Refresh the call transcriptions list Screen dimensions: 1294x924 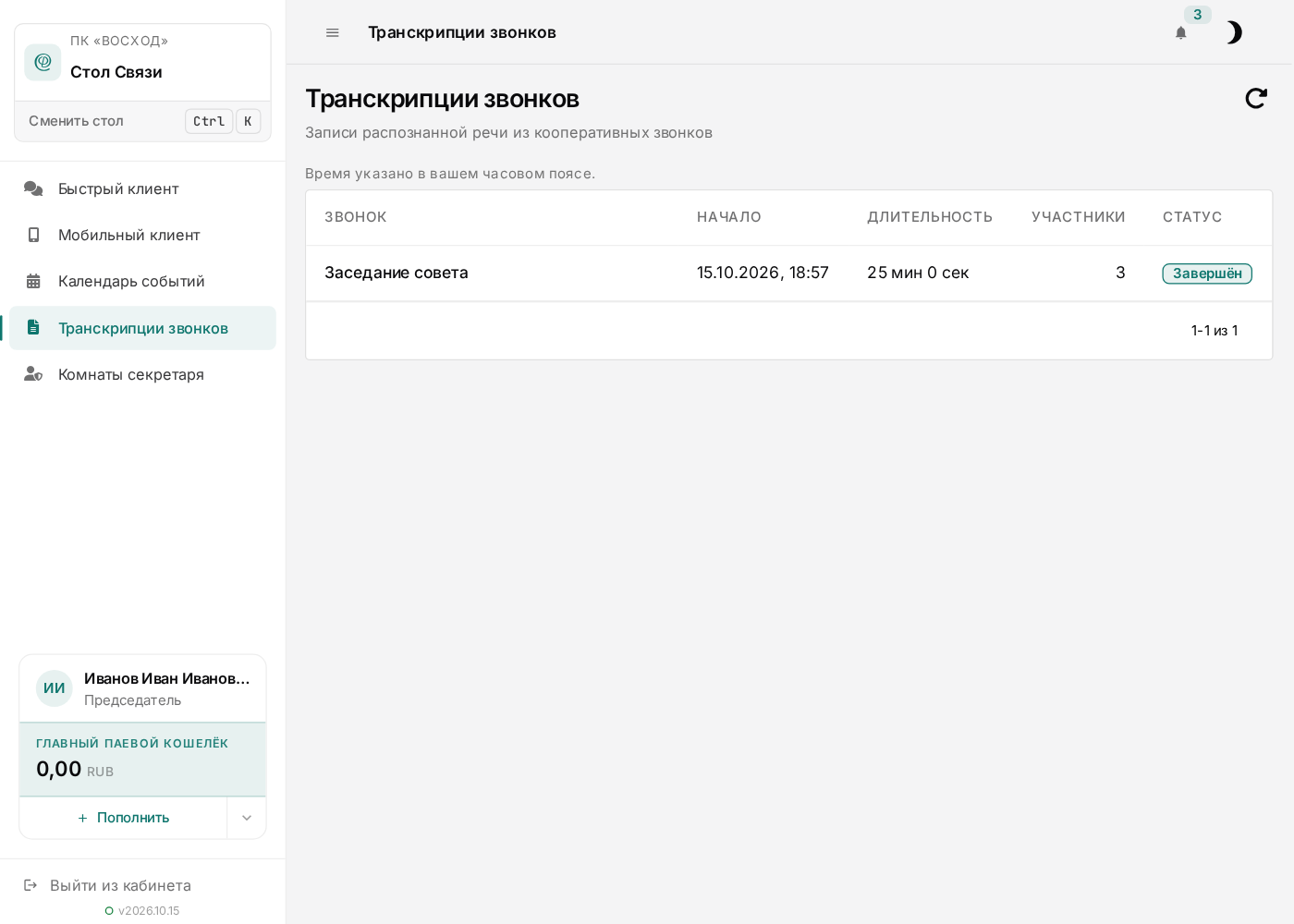1256,98
